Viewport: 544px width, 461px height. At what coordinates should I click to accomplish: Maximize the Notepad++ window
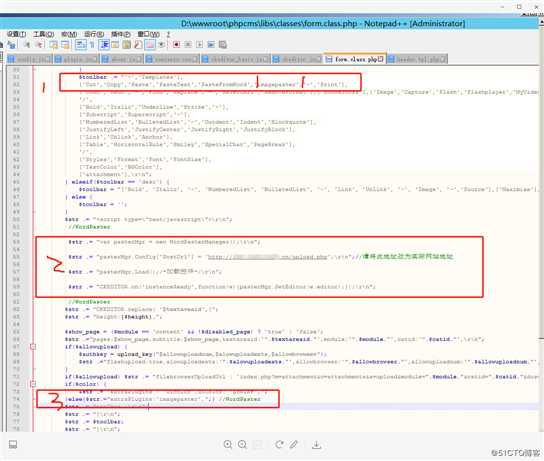pos(519,7)
